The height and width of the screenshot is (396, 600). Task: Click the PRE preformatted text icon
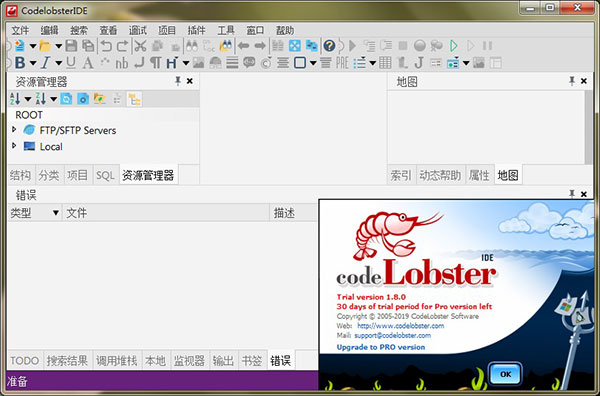pos(342,63)
